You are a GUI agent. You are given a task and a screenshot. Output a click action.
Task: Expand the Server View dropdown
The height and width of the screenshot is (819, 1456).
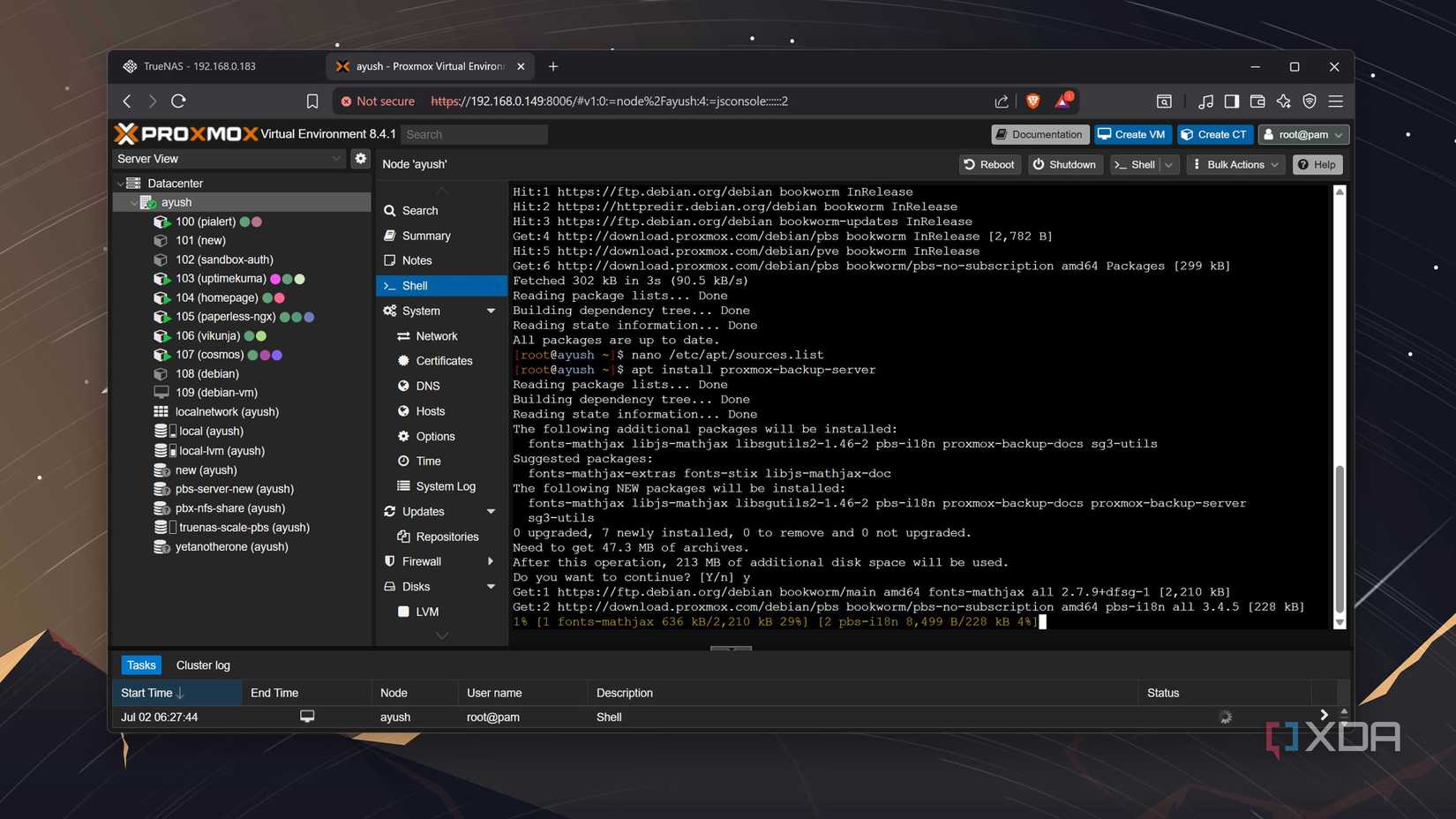pyautogui.click(x=335, y=158)
